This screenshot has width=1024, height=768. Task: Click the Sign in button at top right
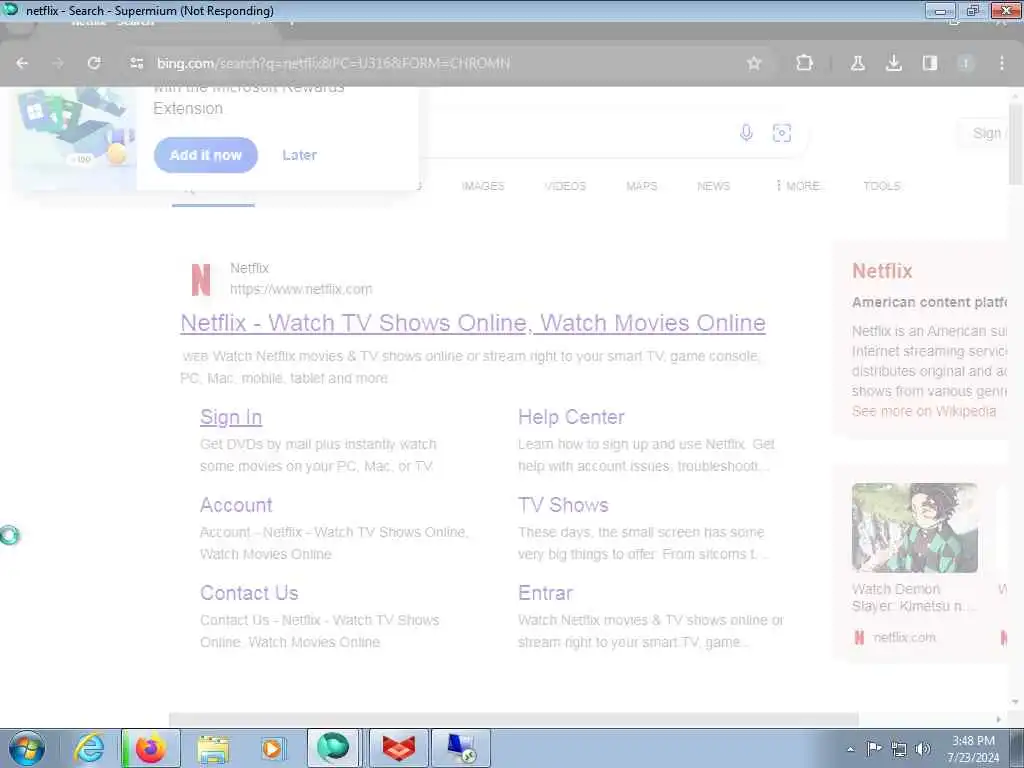(985, 133)
